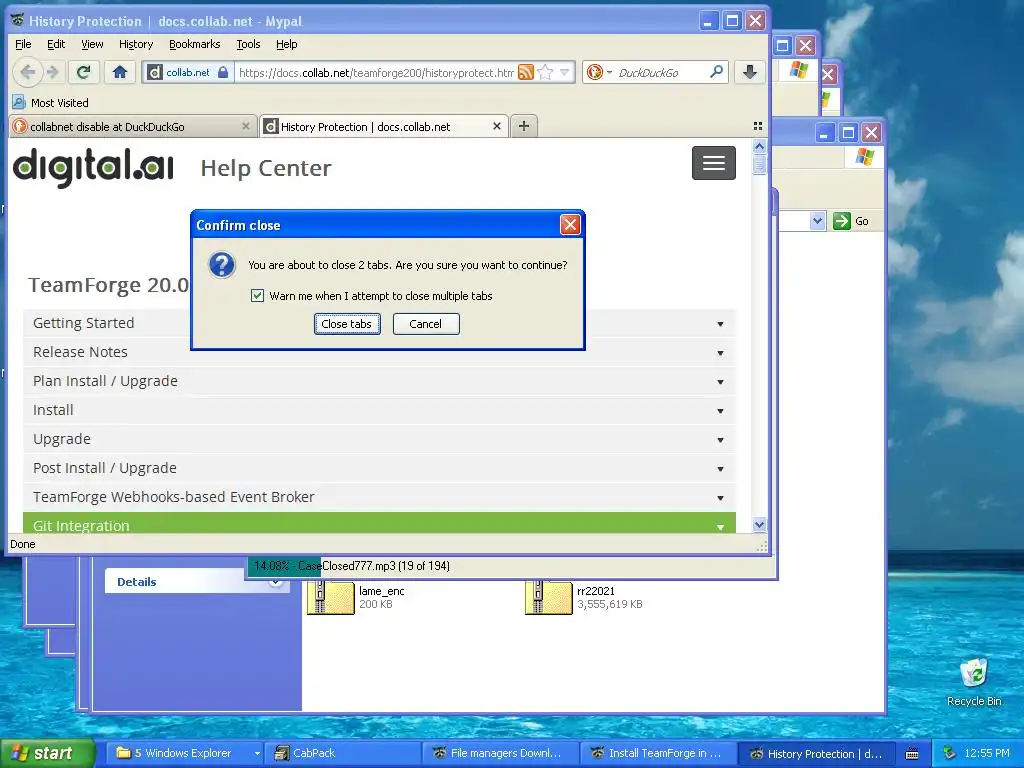Click the URL address field
Image resolution: width=1024 pixels, height=768 pixels.
coord(376,72)
